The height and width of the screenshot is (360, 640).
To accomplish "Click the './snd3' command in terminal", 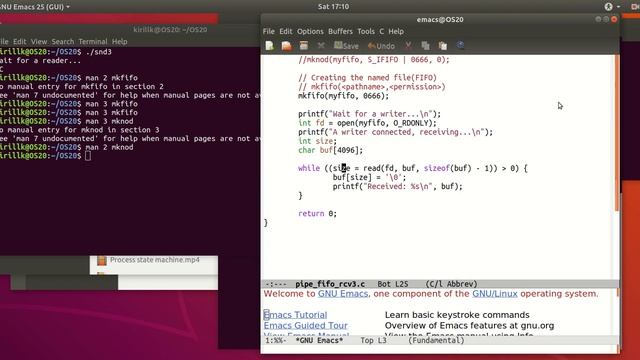I will pos(99,52).
